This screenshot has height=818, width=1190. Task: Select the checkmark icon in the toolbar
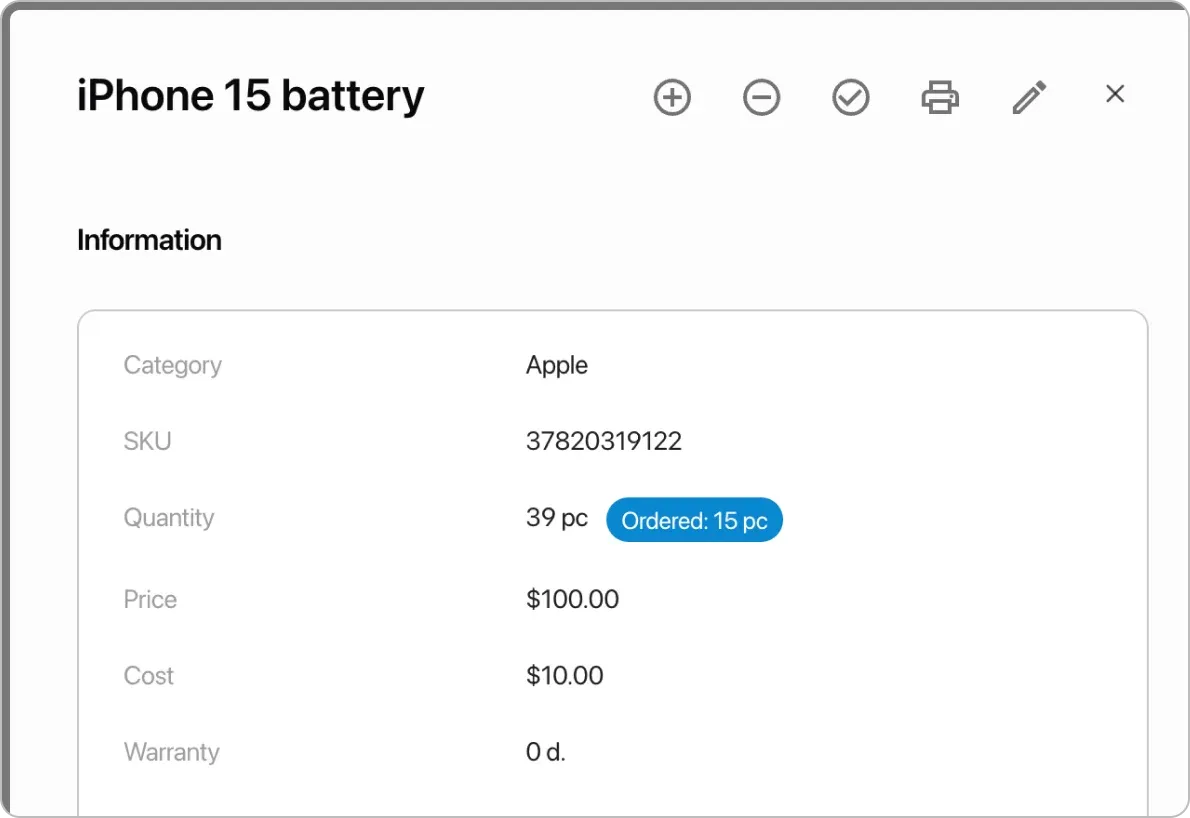pos(850,97)
